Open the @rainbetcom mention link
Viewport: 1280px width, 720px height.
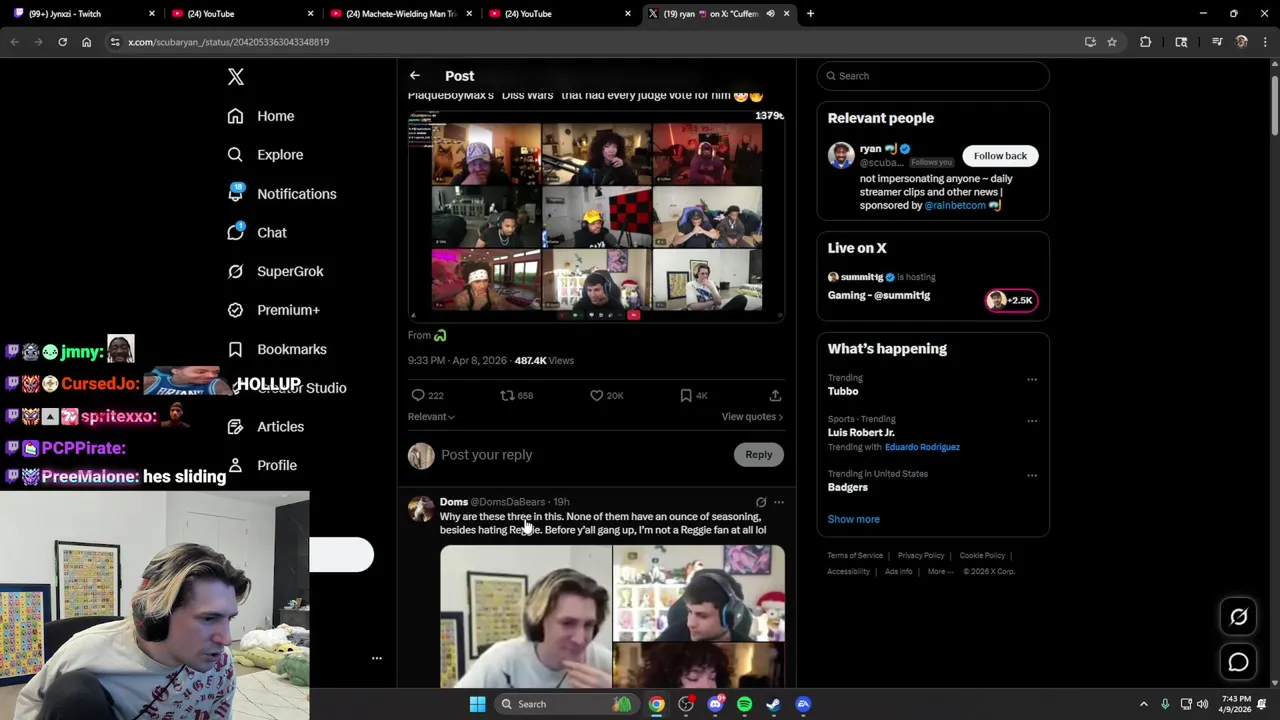tap(955, 205)
